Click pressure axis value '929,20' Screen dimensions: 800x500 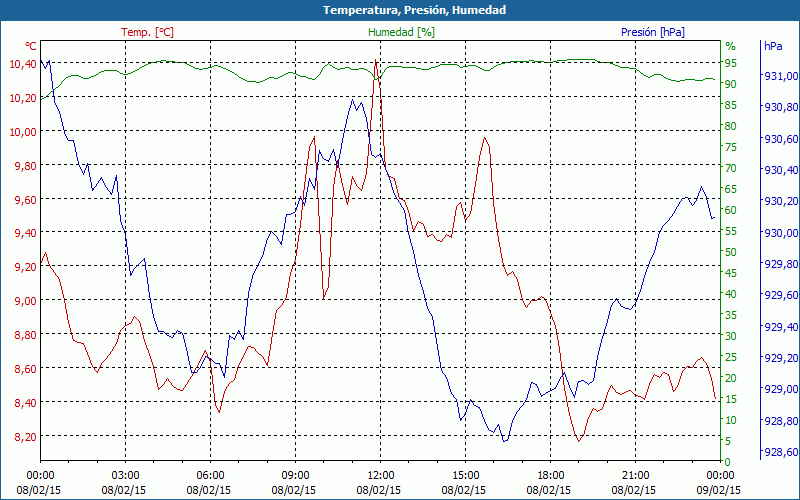click(781, 357)
